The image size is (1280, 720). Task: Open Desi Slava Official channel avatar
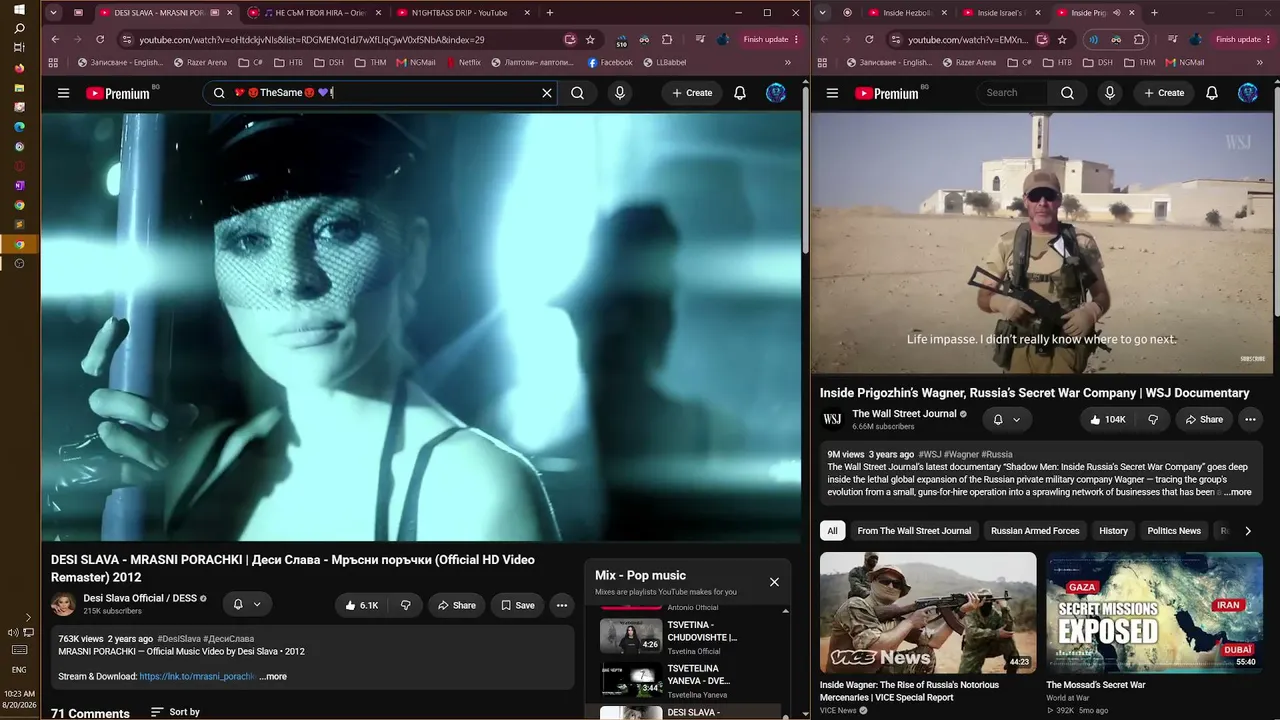click(x=63, y=604)
